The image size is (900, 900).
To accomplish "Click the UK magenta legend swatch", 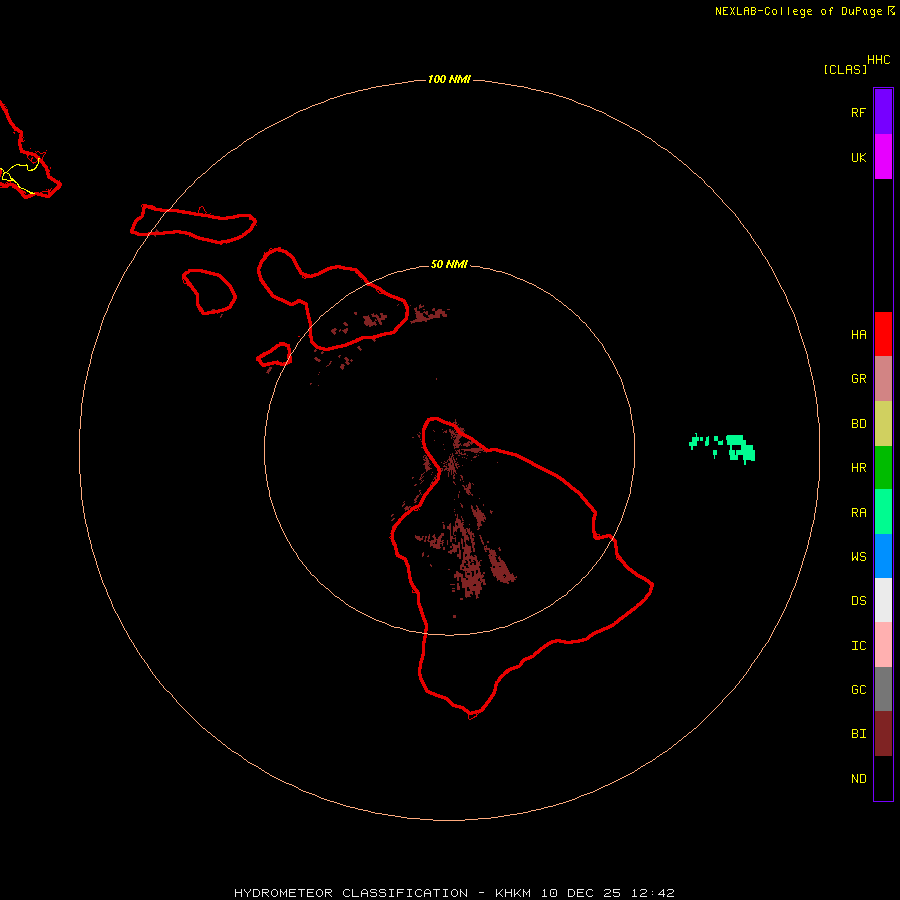I will [x=883, y=157].
